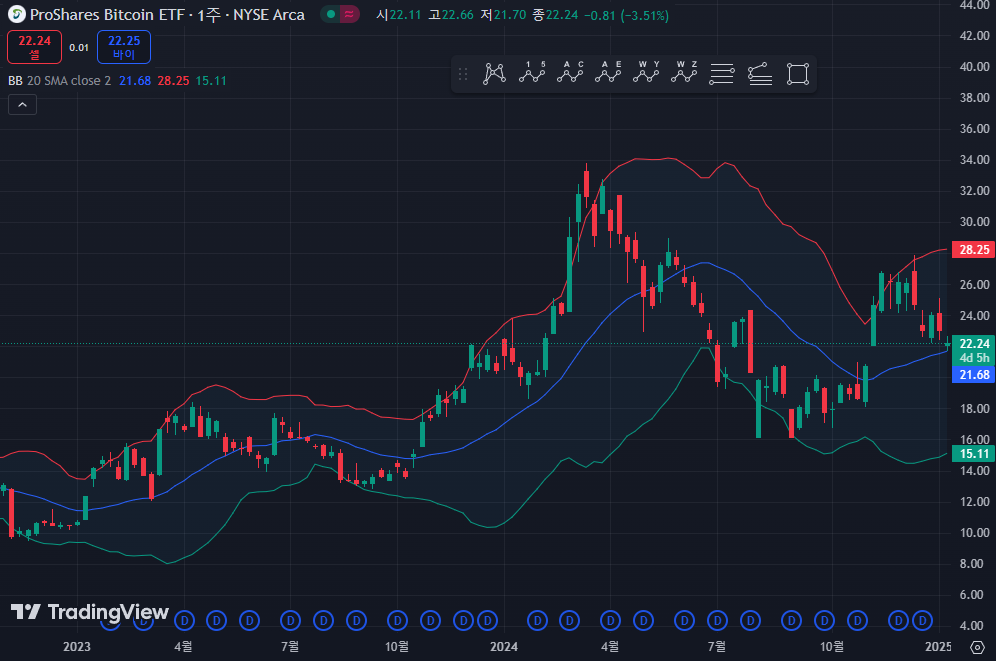Click the blue 22.25 buy button
This screenshot has height=661, width=996.
pyautogui.click(x=124, y=47)
